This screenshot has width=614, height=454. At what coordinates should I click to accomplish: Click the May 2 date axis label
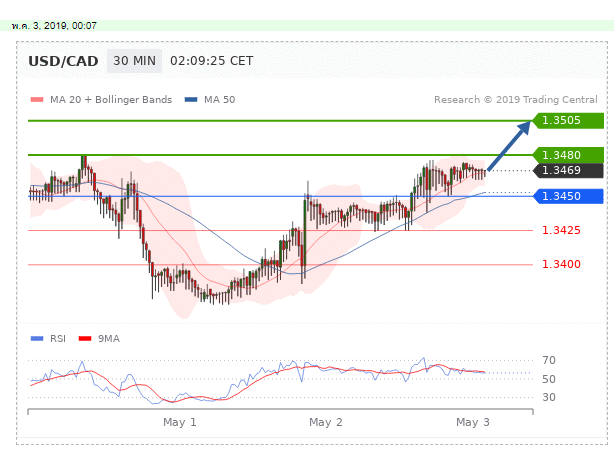tap(326, 423)
